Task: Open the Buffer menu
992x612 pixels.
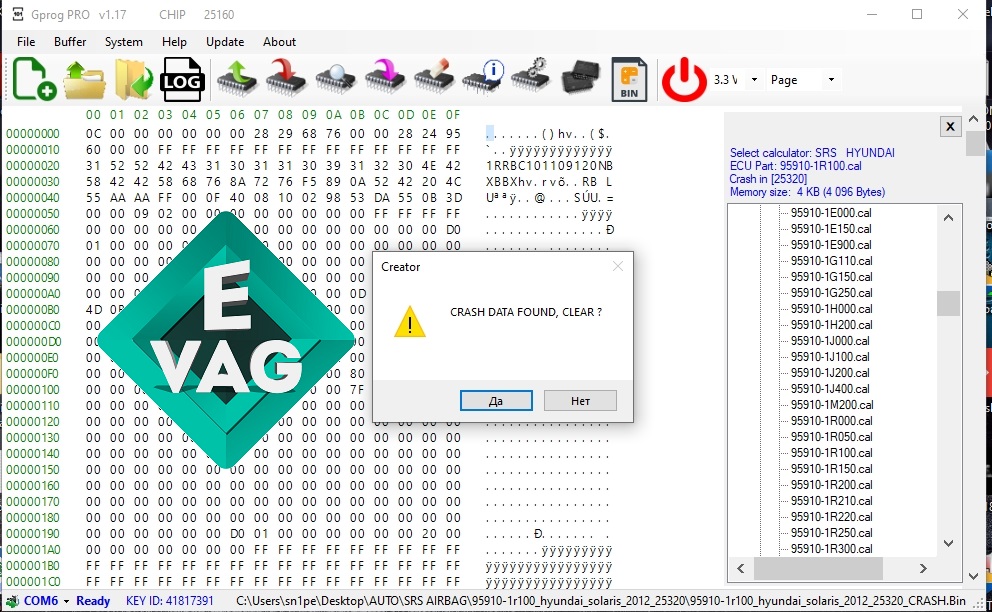Action: (70, 42)
